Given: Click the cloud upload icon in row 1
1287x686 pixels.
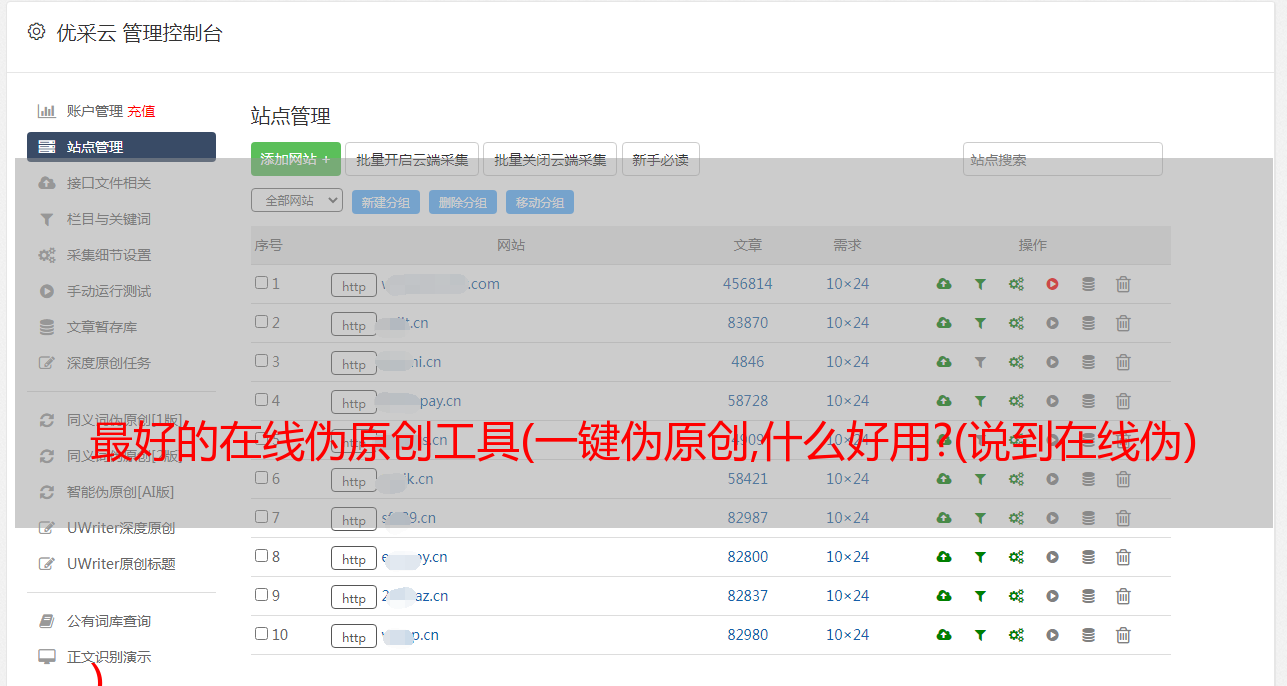Looking at the screenshot, I should 944,284.
